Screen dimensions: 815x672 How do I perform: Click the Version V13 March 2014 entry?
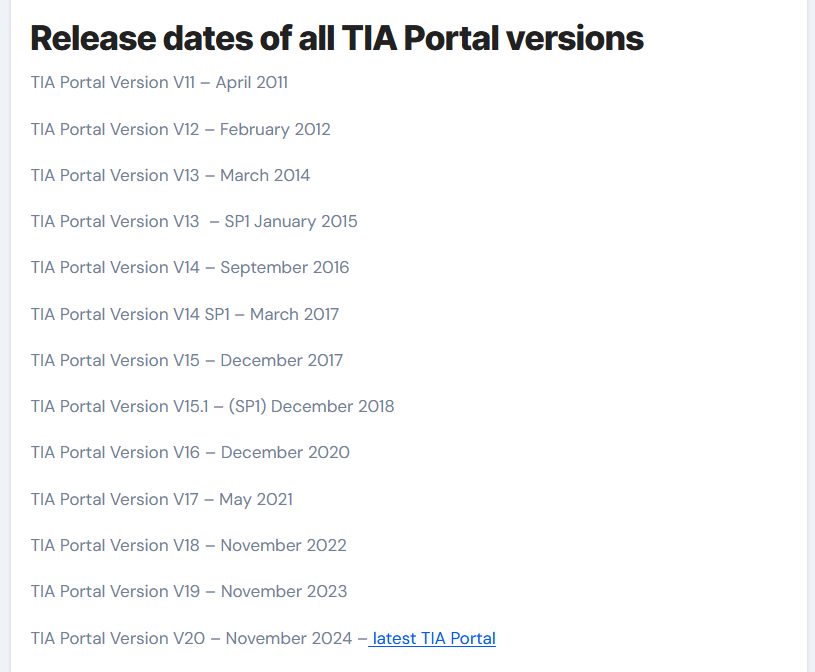pyautogui.click(x=170, y=175)
